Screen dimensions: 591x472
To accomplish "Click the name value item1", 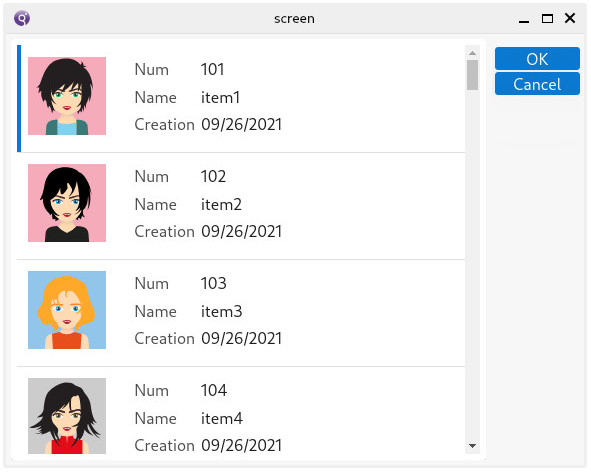I will (x=220, y=98).
